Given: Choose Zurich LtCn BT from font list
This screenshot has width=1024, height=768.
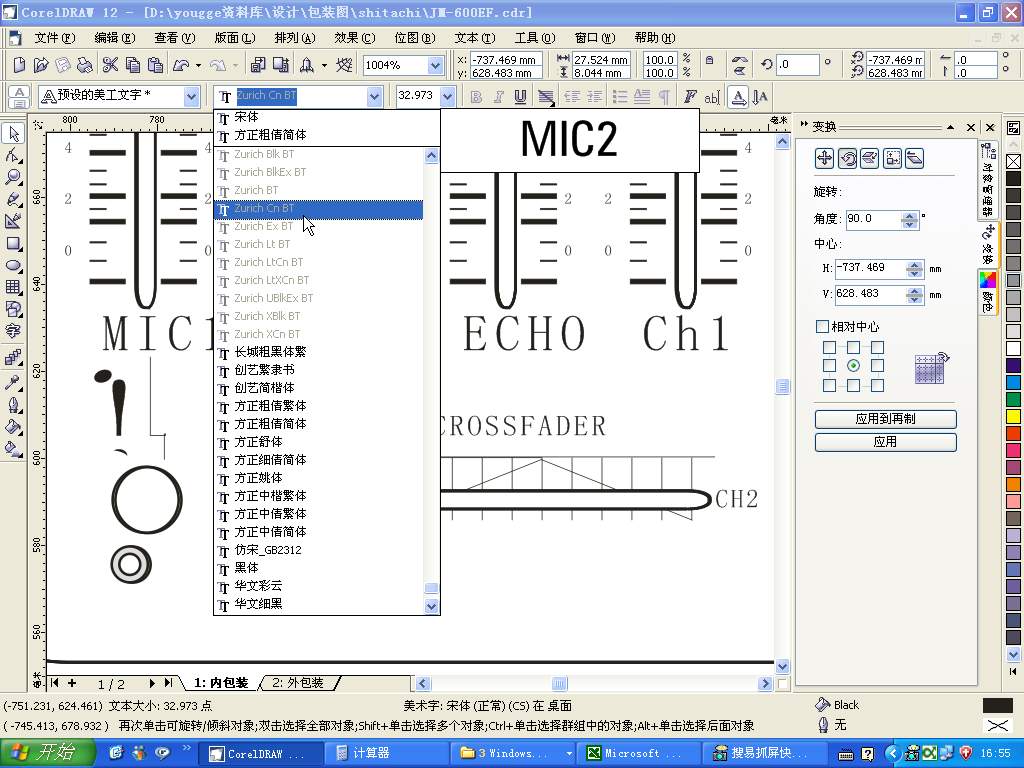Looking at the screenshot, I should 319,262.
